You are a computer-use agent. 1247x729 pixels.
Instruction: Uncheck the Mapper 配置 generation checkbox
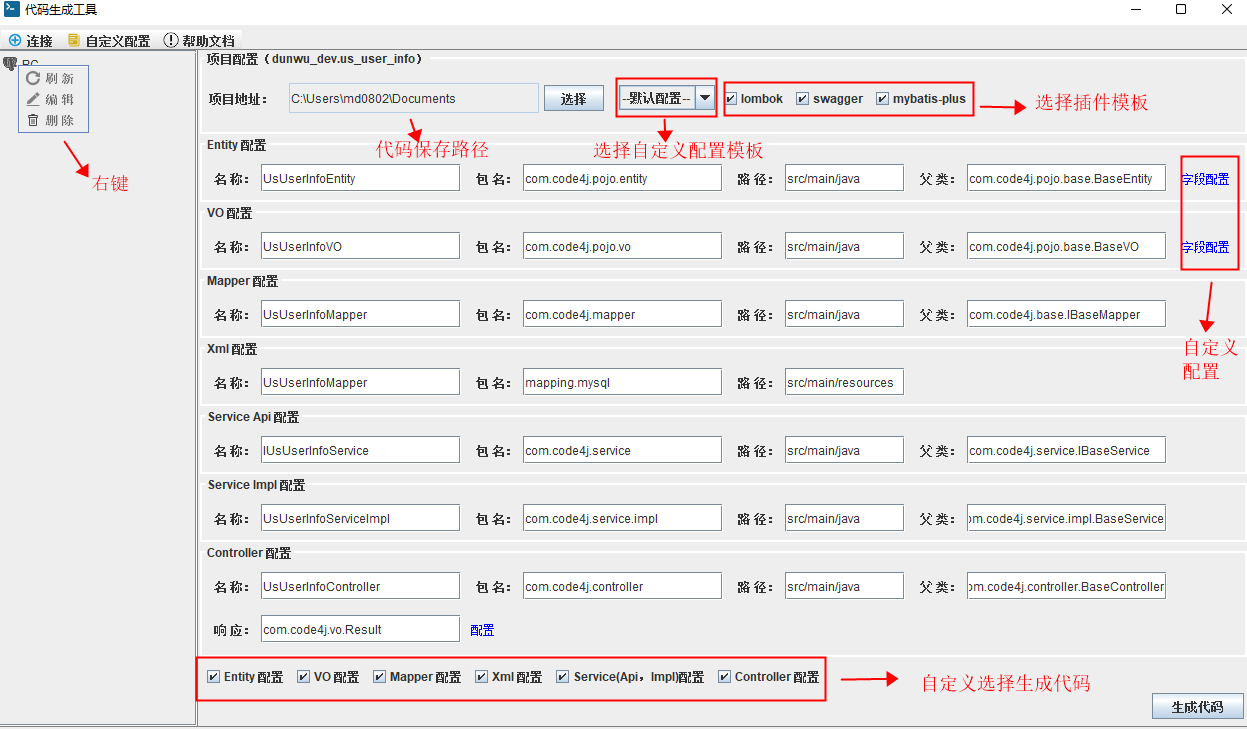point(379,677)
